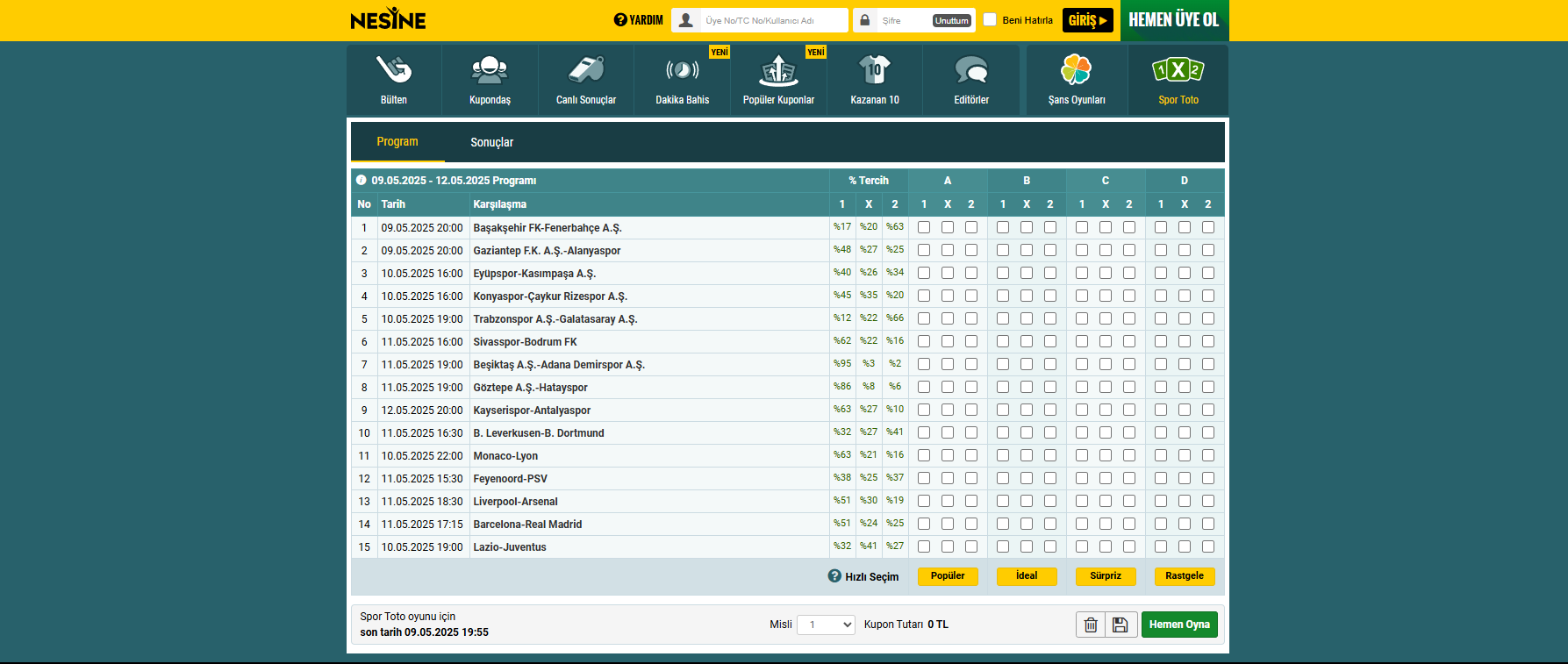Click the Kupon Tutarı 0 TL text

pos(906,625)
